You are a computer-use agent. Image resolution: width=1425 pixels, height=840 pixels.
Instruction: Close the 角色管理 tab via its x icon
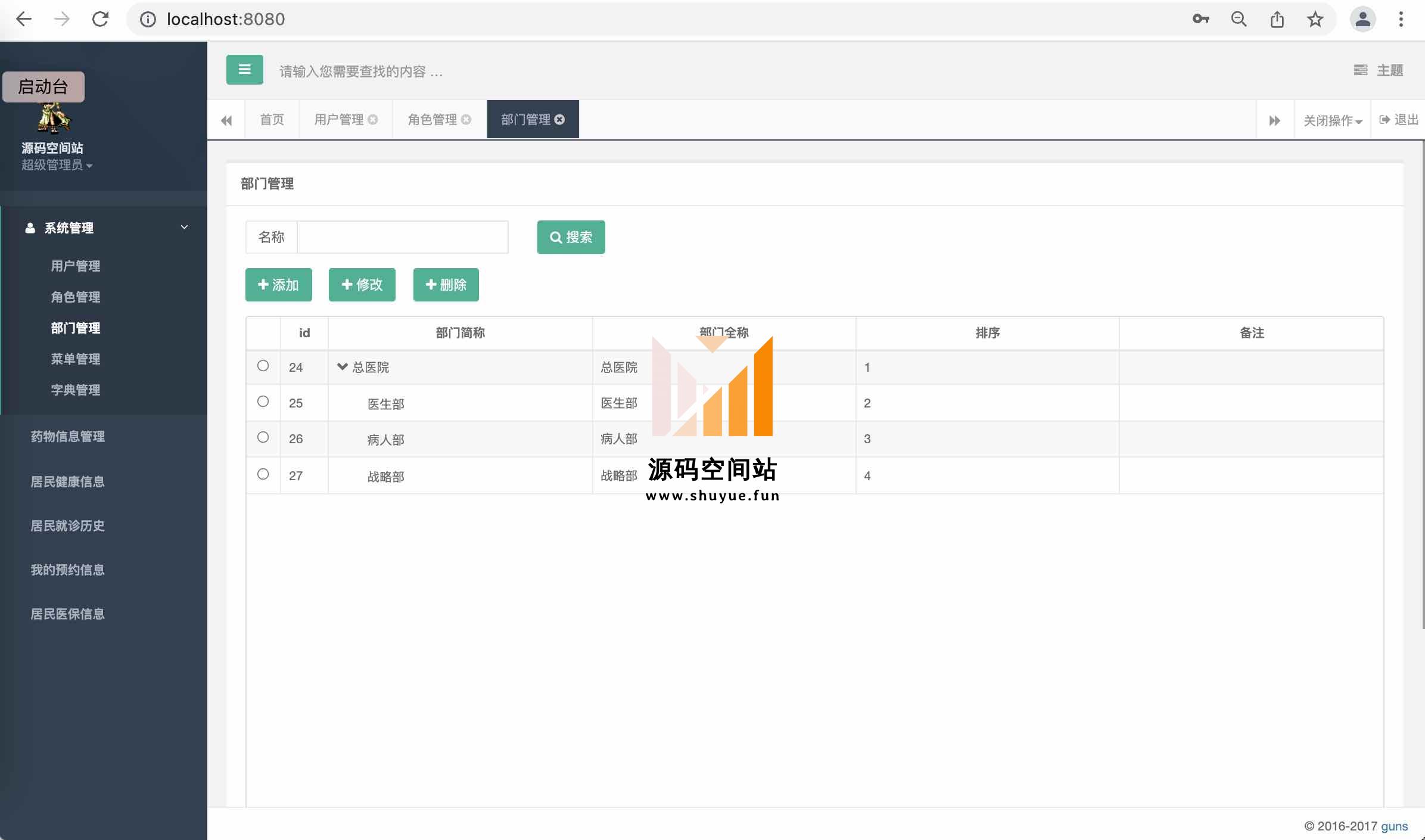[x=466, y=119]
